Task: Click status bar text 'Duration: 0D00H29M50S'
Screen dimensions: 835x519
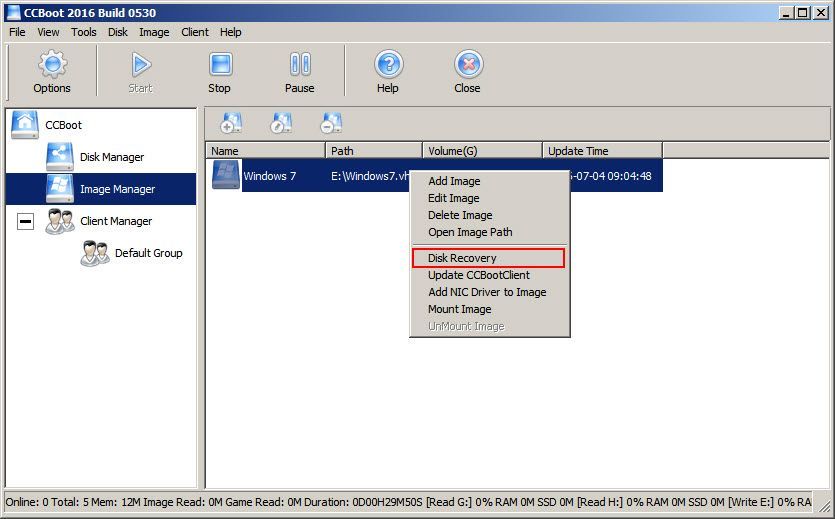Action: [x=363, y=502]
